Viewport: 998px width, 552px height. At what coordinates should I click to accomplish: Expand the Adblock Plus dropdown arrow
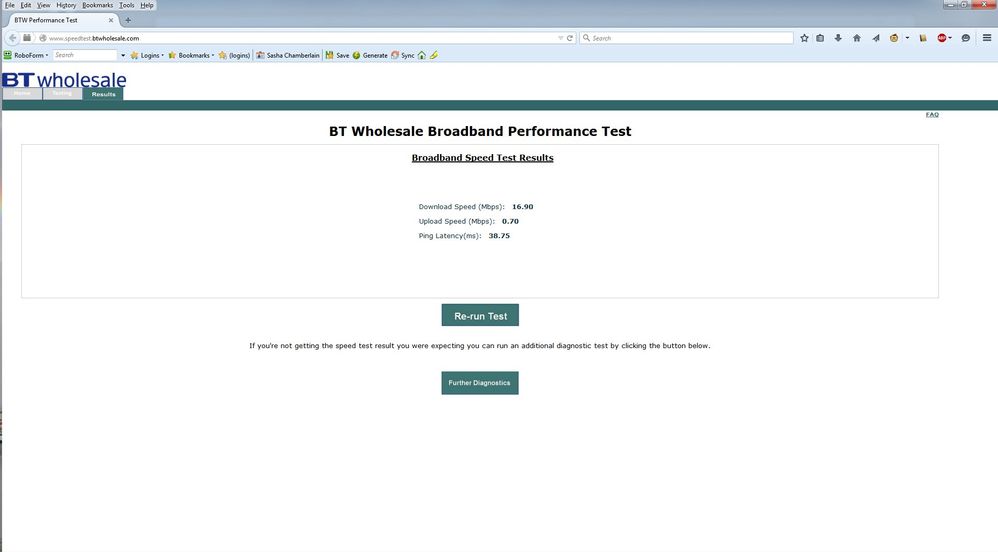(x=950, y=38)
